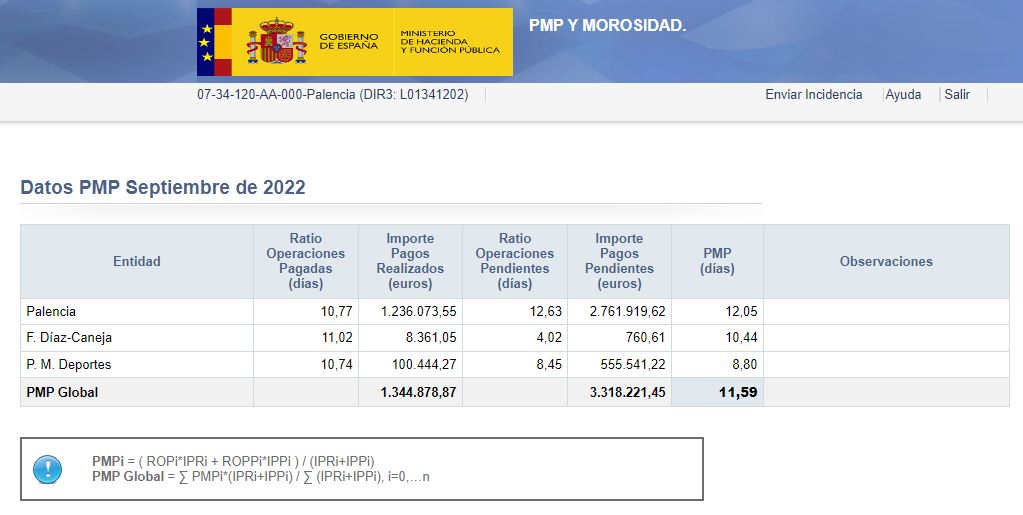Click the Importe Pagos Pendientes header
Screen dimensions: 1023x515
pos(619,261)
